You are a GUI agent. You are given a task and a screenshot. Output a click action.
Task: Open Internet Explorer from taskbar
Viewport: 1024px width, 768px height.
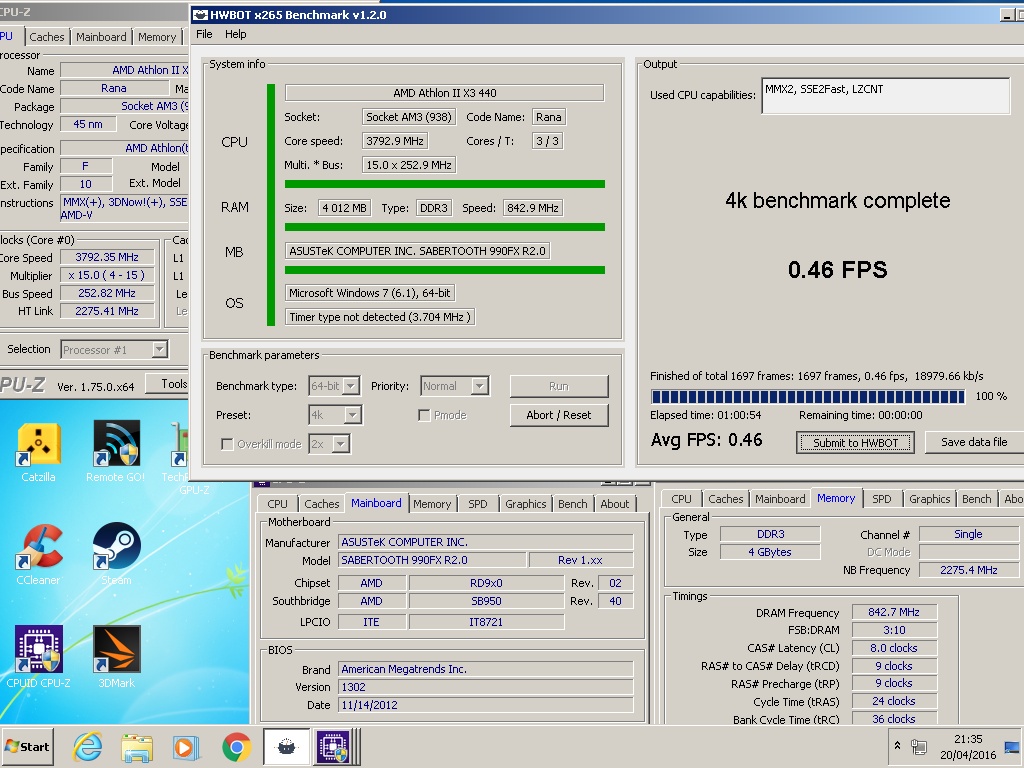[88, 746]
